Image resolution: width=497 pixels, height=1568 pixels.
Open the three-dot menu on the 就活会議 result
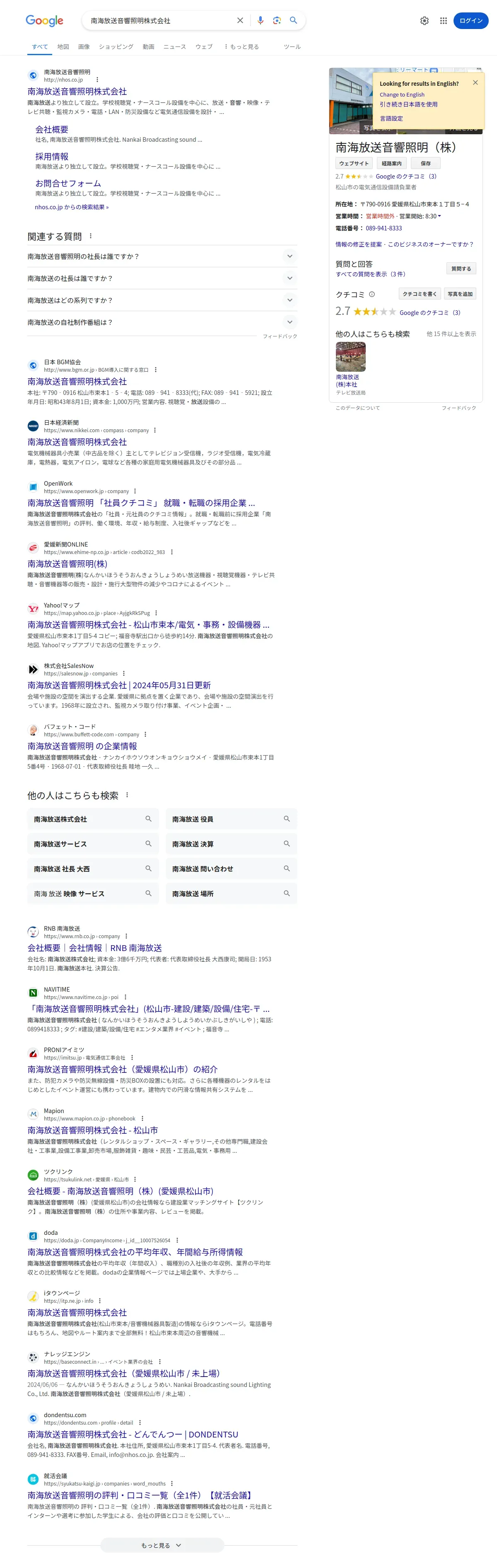pos(172,1483)
